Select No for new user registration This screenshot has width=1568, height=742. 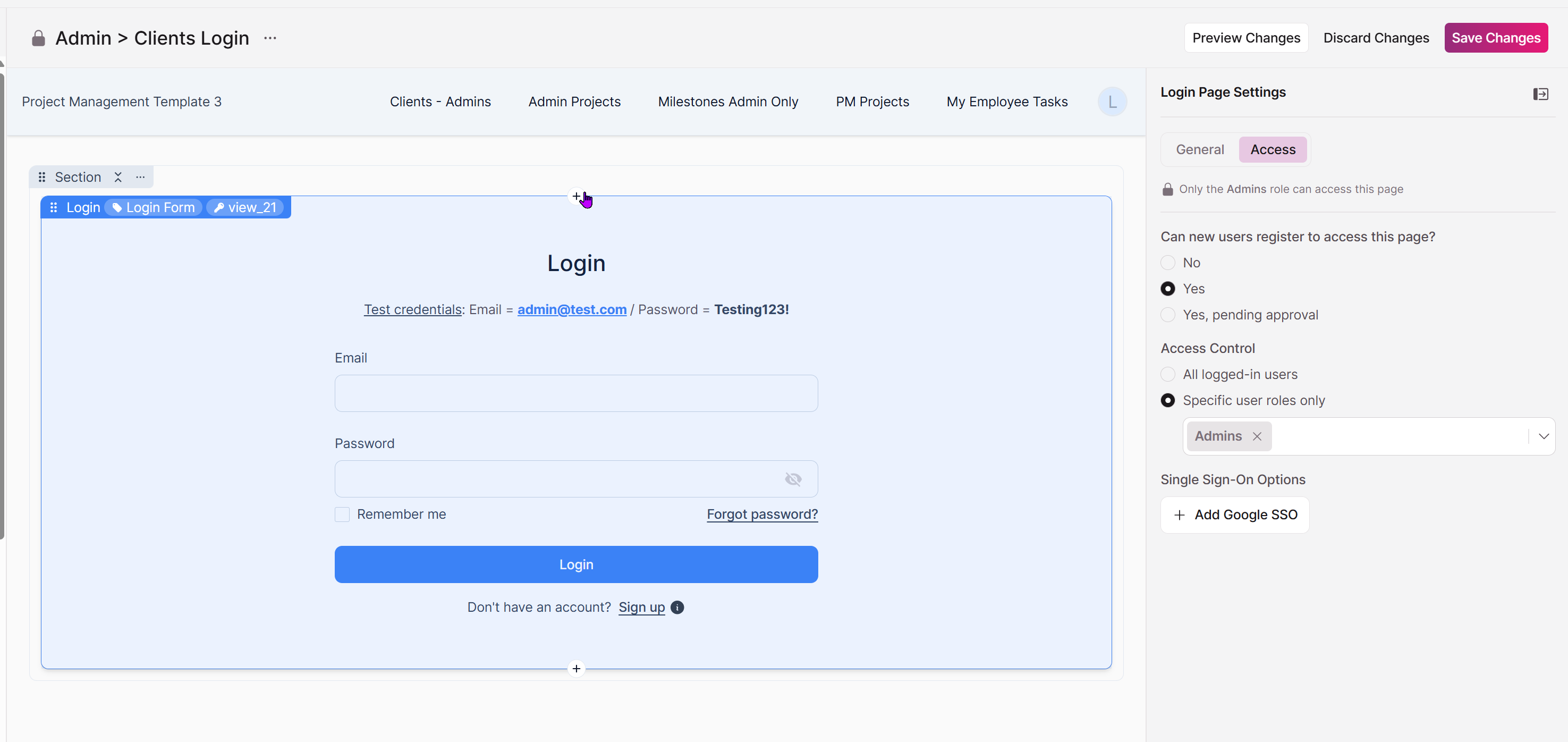pos(1167,263)
